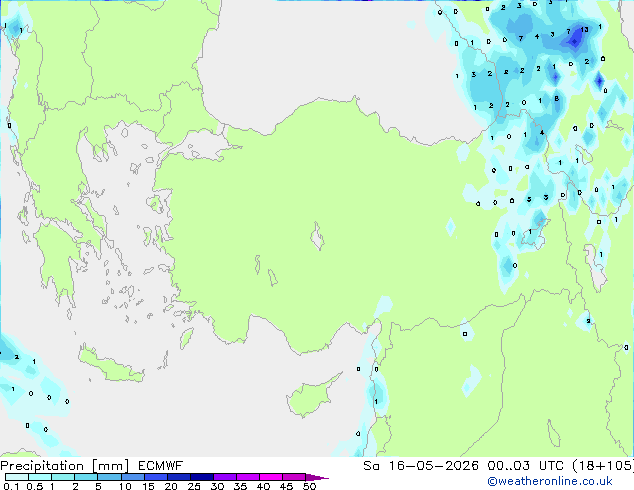Click the '45' legend scale label
This screenshot has height=490, width=634.
(286, 486)
